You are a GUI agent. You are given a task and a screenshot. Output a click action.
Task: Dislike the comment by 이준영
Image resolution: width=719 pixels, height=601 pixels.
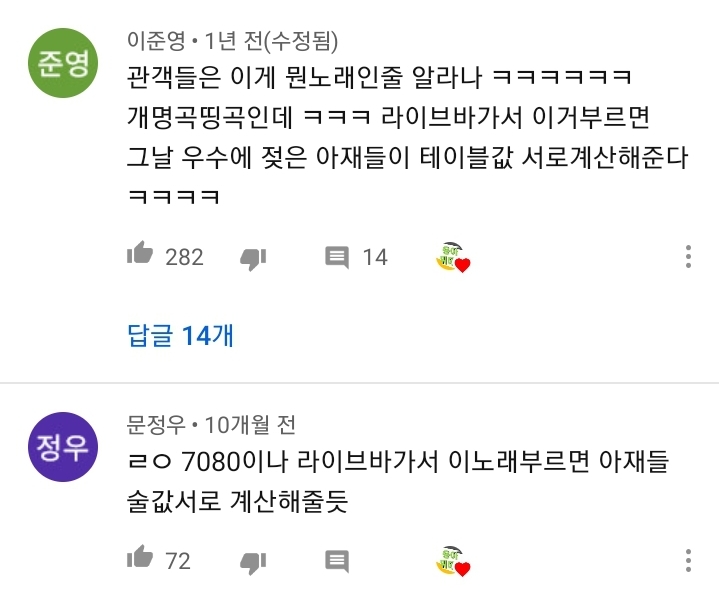point(253,259)
